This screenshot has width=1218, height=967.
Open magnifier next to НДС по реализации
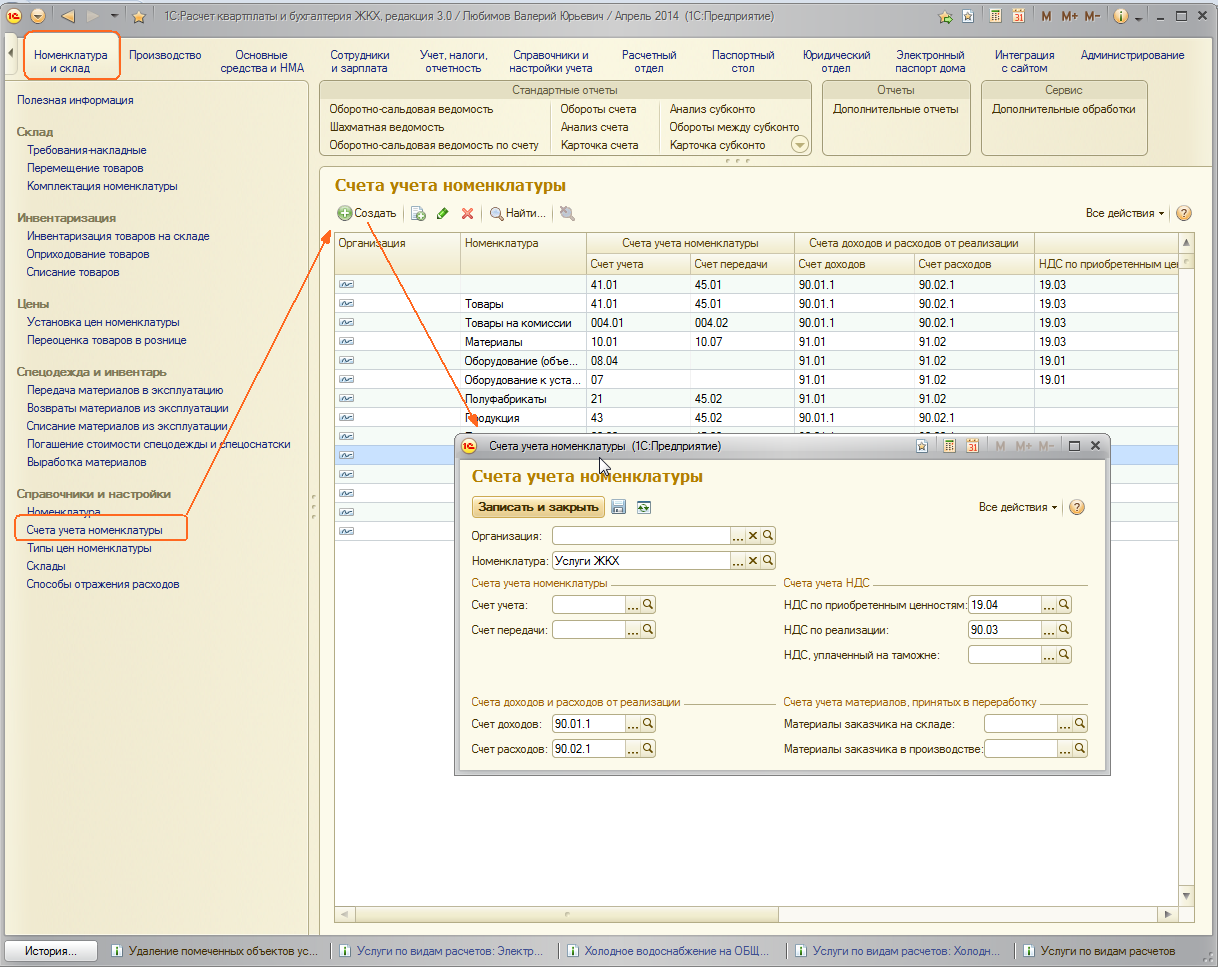coord(1064,630)
